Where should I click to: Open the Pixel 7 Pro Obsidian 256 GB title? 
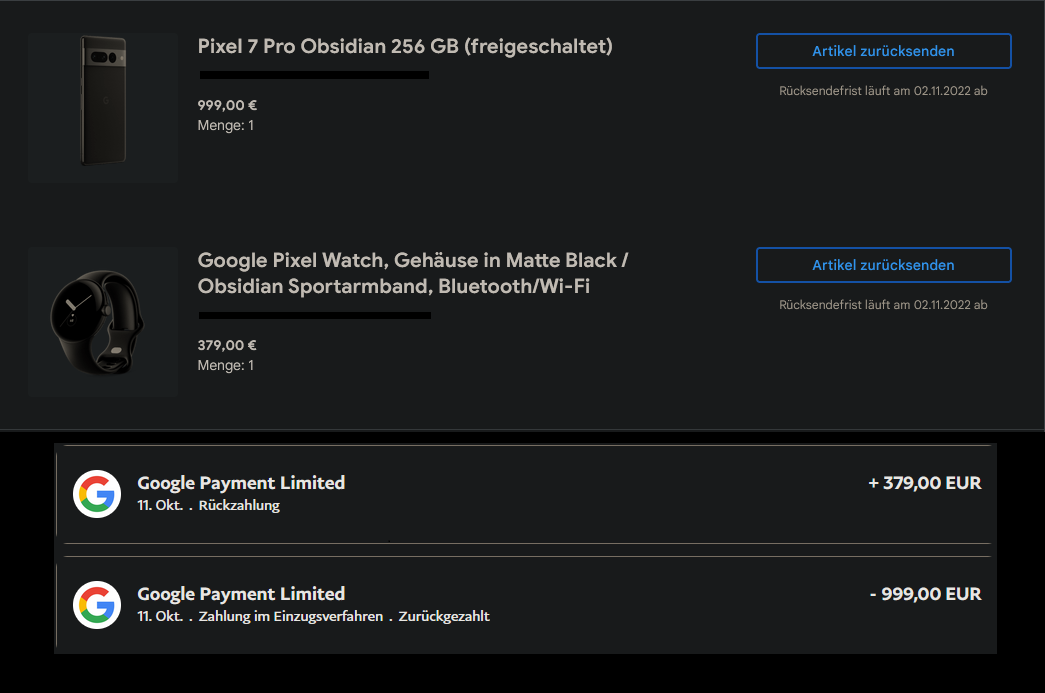click(405, 46)
